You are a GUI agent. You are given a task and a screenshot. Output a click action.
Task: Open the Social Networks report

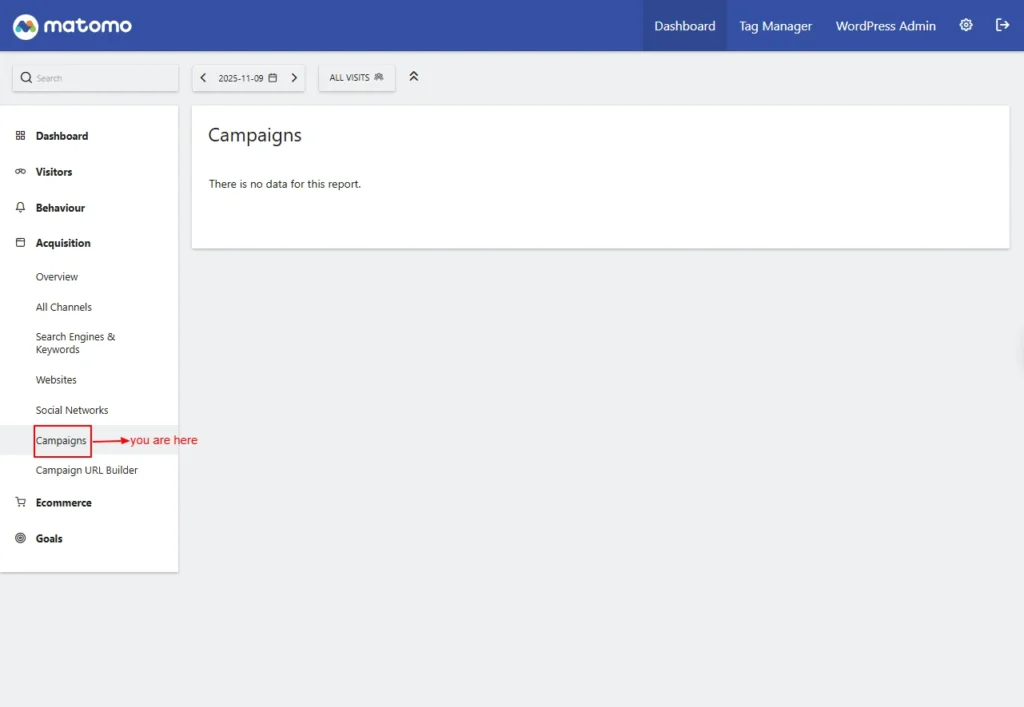(72, 410)
